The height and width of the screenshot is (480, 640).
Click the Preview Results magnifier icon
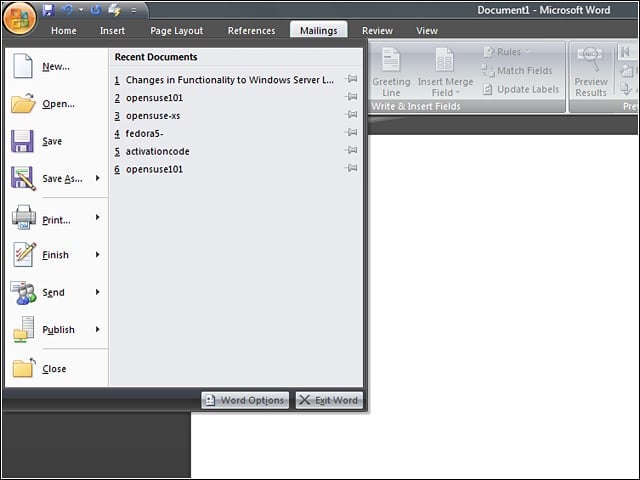pyautogui.click(x=590, y=60)
